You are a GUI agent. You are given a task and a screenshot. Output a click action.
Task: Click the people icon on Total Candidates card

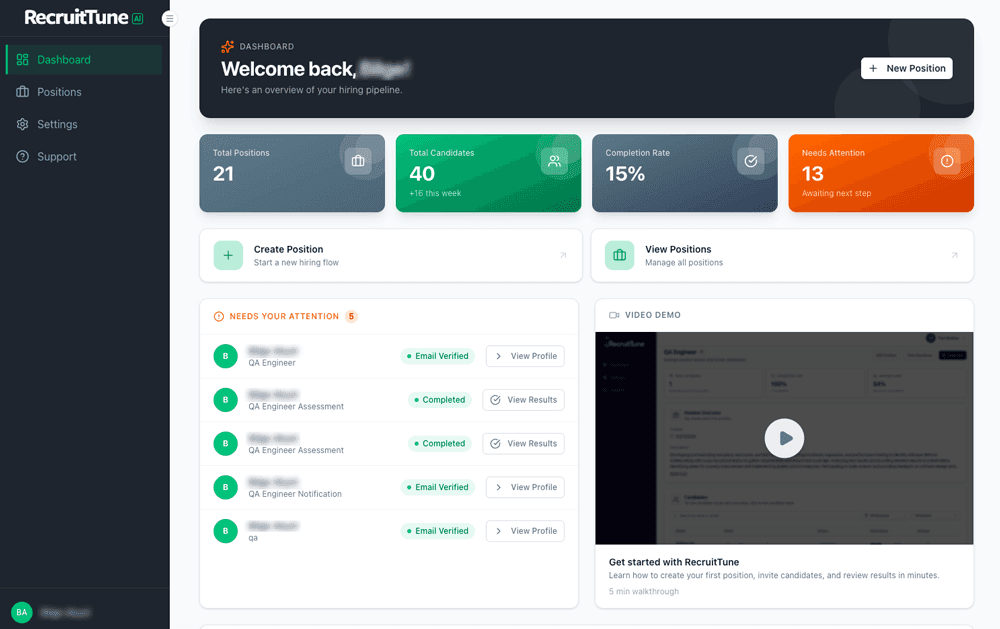(x=554, y=161)
